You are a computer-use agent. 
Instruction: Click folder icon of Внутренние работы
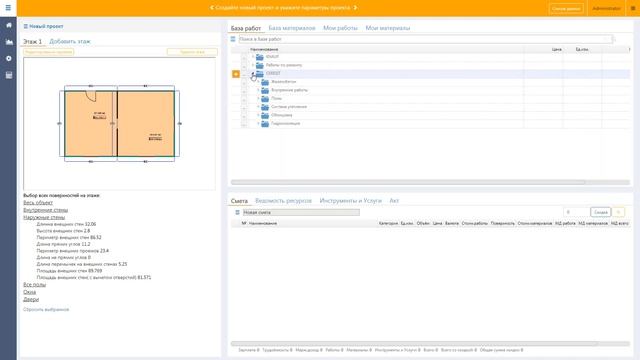pos(265,90)
